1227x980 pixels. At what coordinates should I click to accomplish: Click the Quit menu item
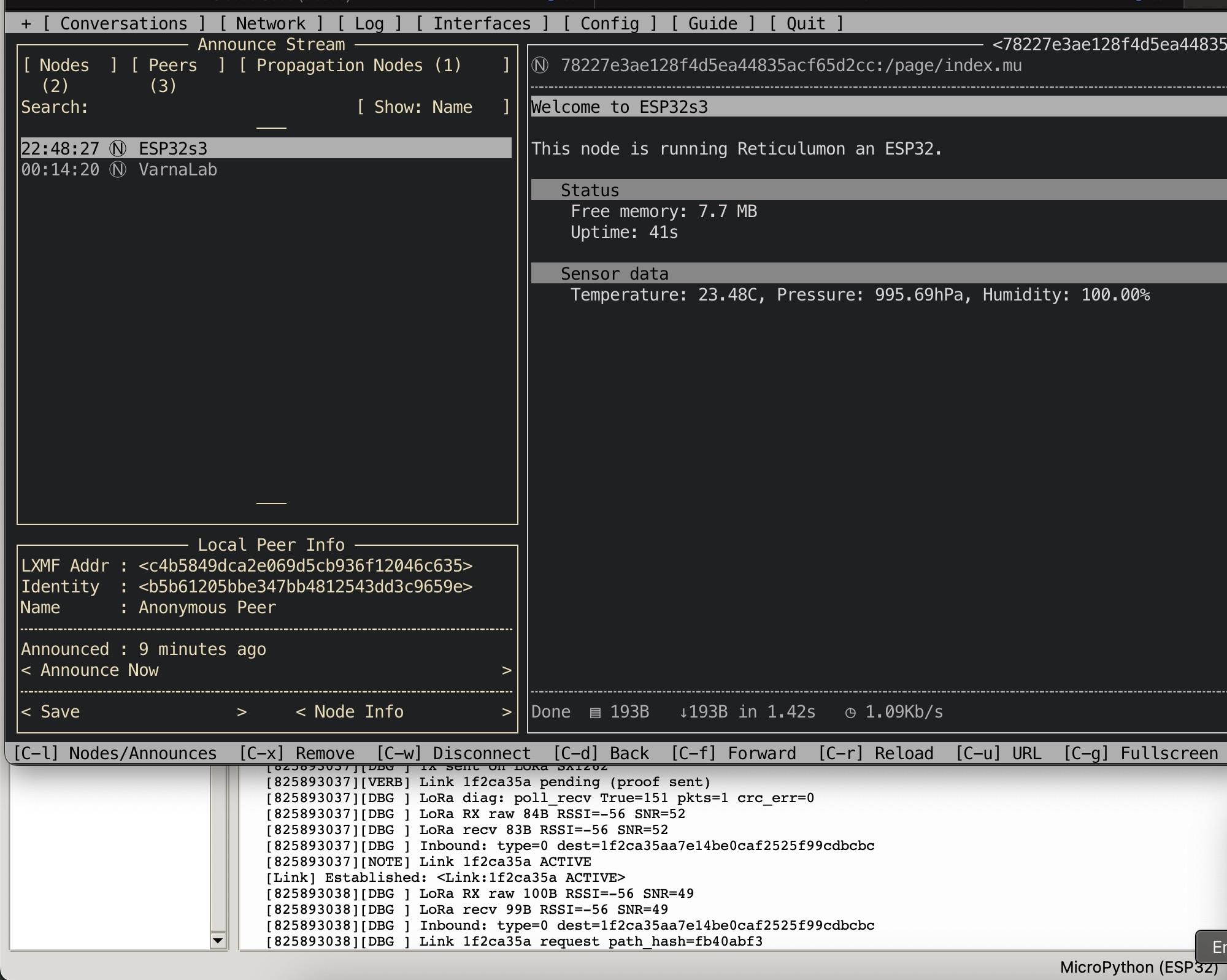click(x=806, y=24)
